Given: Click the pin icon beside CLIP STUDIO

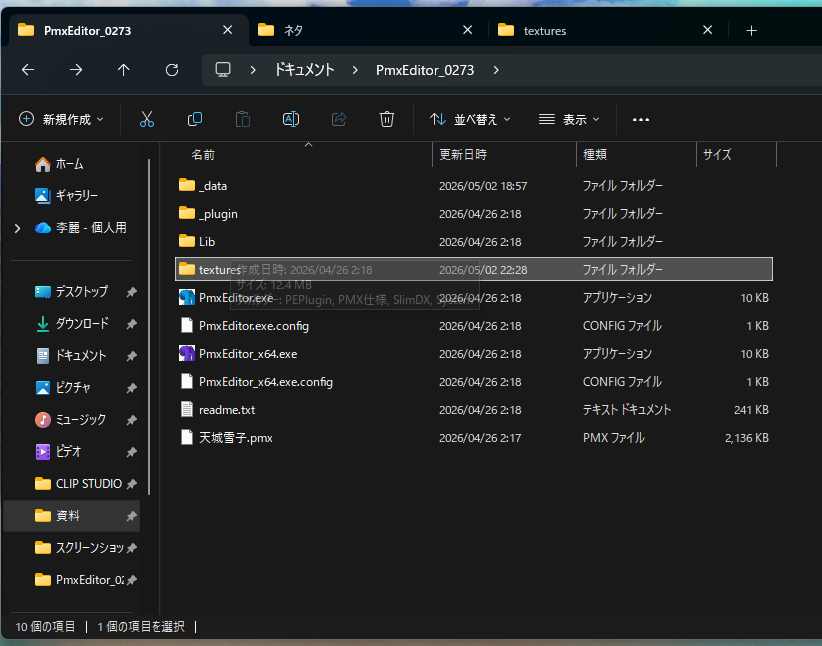Looking at the screenshot, I should coord(132,484).
